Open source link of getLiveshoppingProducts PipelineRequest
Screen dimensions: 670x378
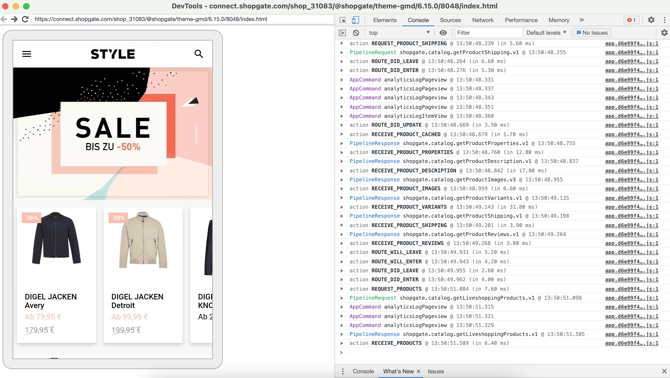pyautogui.click(x=632, y=298)
